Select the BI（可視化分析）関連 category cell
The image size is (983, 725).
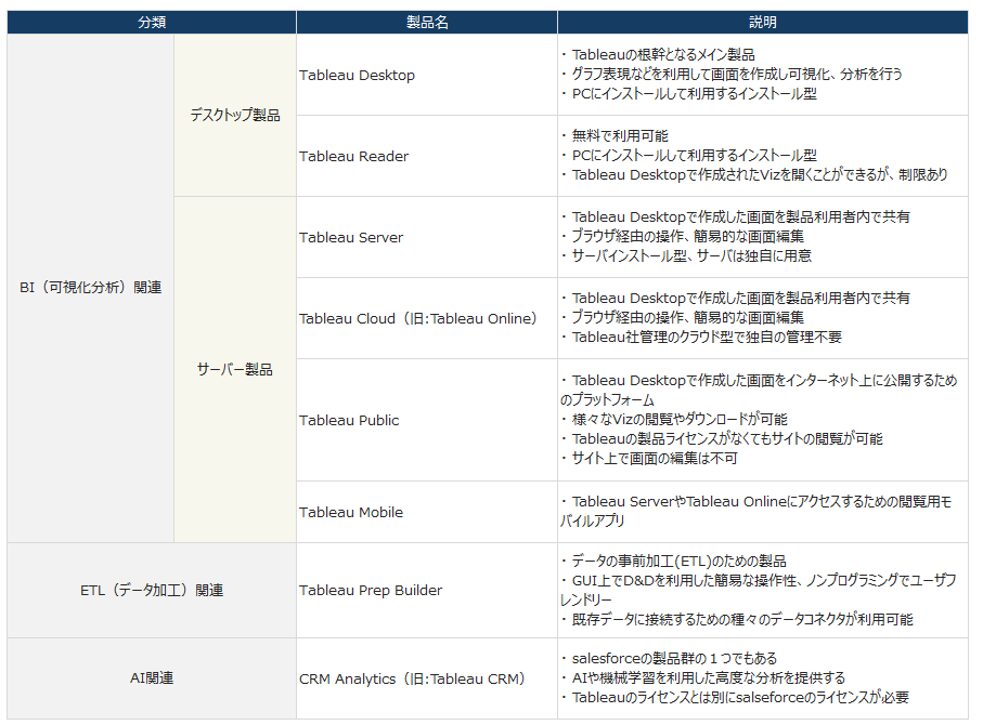point(91,288)
